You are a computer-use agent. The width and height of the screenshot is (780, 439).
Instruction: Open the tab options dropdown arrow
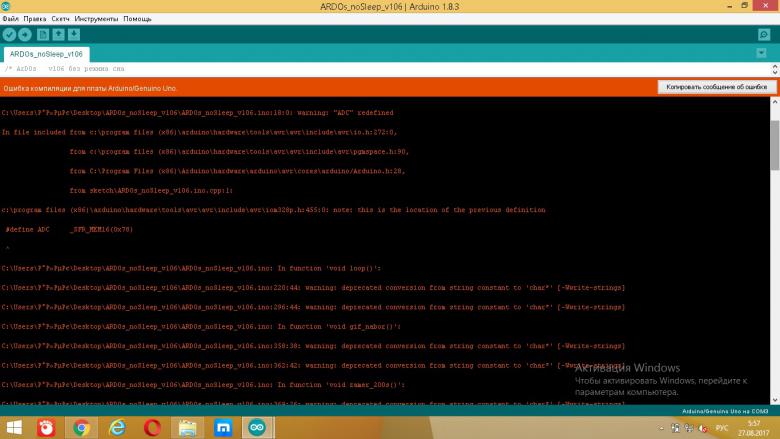pyautogui.click(x=761, y=53)
